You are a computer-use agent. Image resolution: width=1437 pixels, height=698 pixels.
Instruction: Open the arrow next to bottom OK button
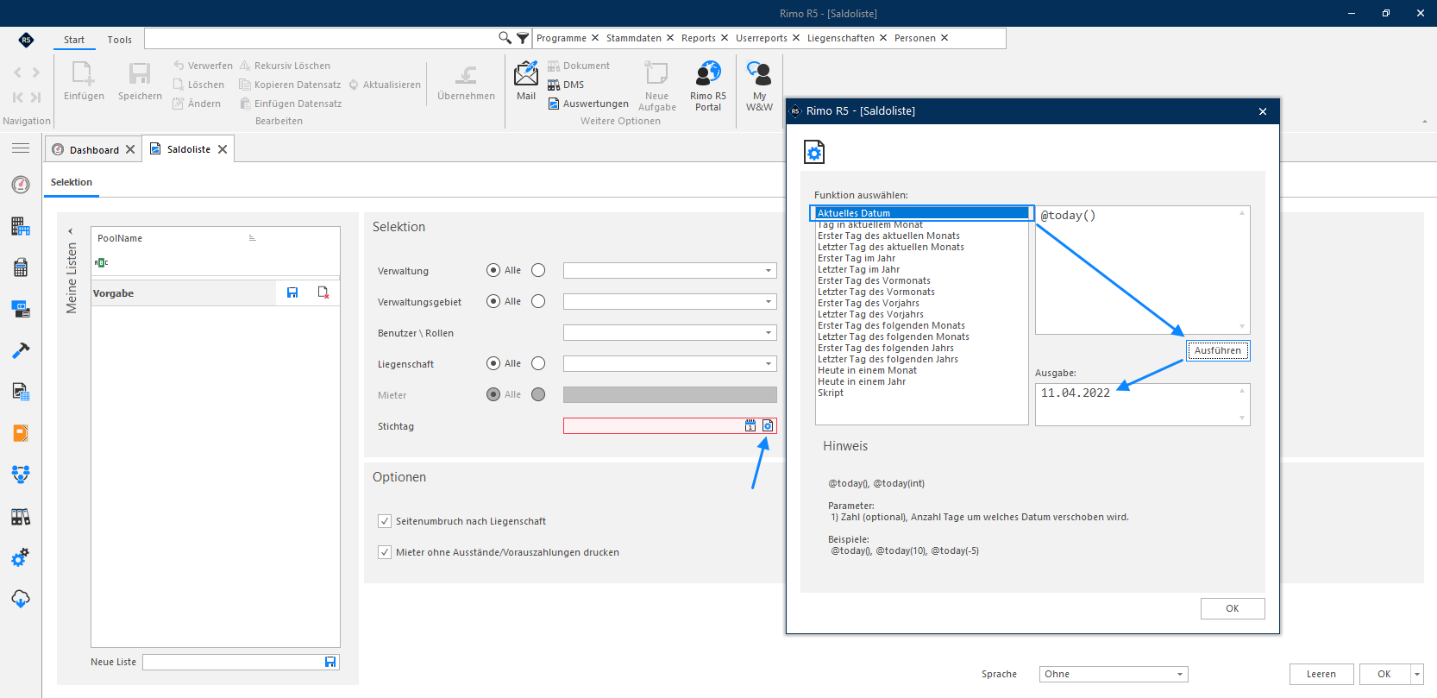coord(1417,674)
